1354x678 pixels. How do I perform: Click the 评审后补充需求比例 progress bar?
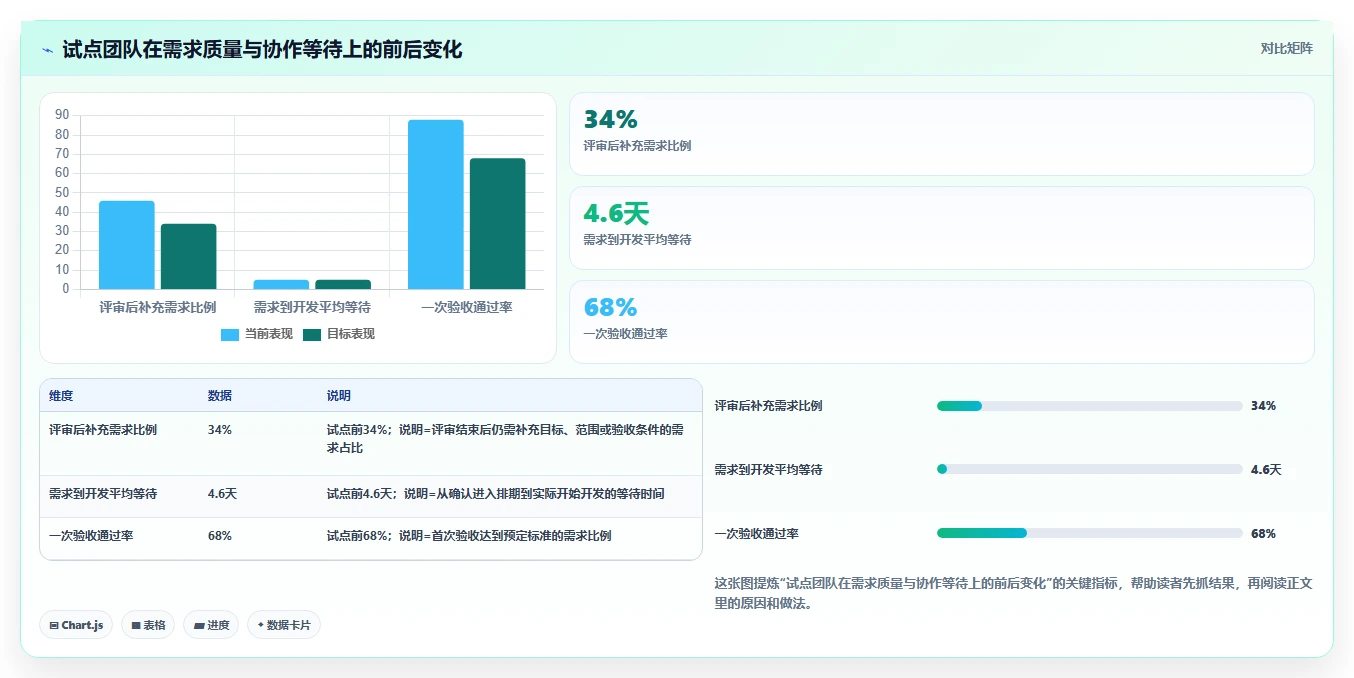[x=1090, y=406]
